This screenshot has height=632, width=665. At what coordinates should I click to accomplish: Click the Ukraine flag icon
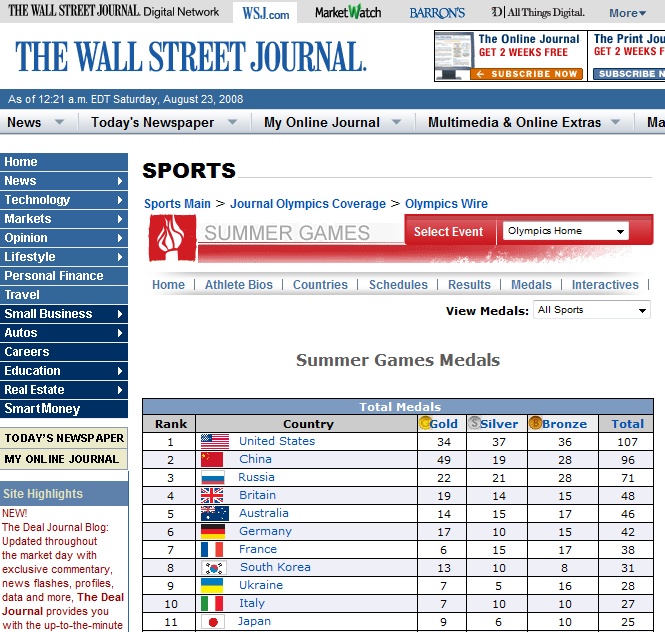coord(212,585)
